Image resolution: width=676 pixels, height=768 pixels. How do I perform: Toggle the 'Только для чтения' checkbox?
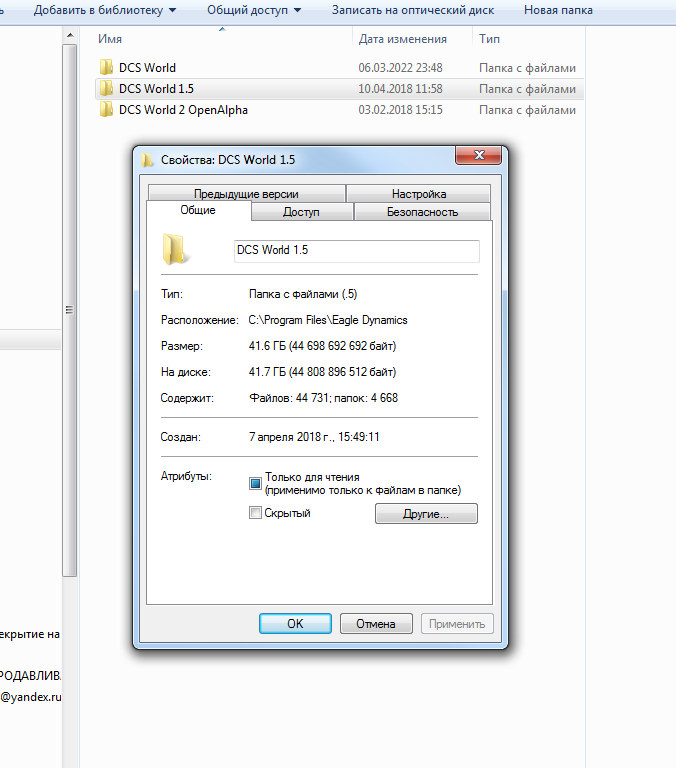(255, 483)
